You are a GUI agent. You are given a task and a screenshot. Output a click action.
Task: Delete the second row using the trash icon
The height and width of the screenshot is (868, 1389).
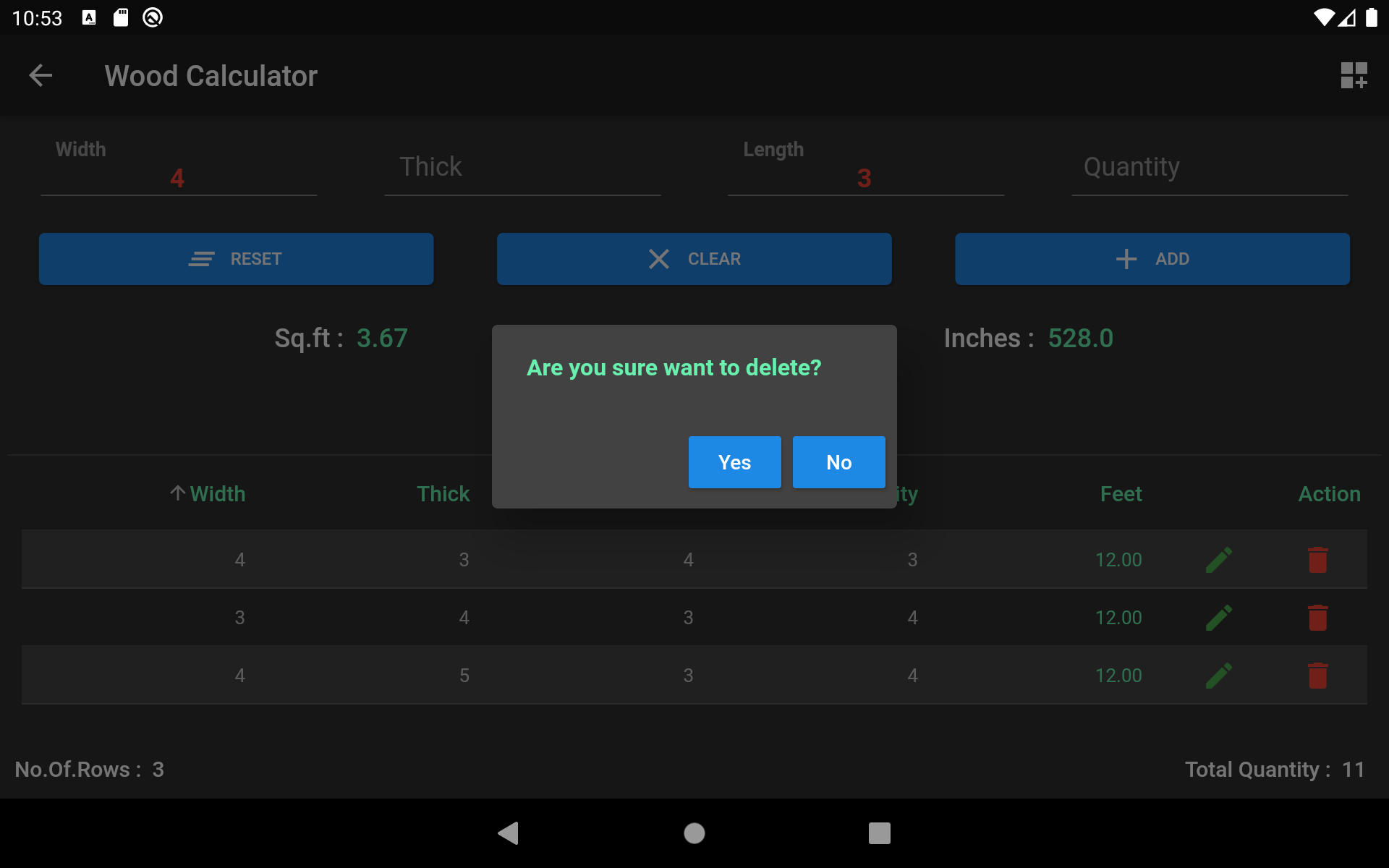point(1317,618)
